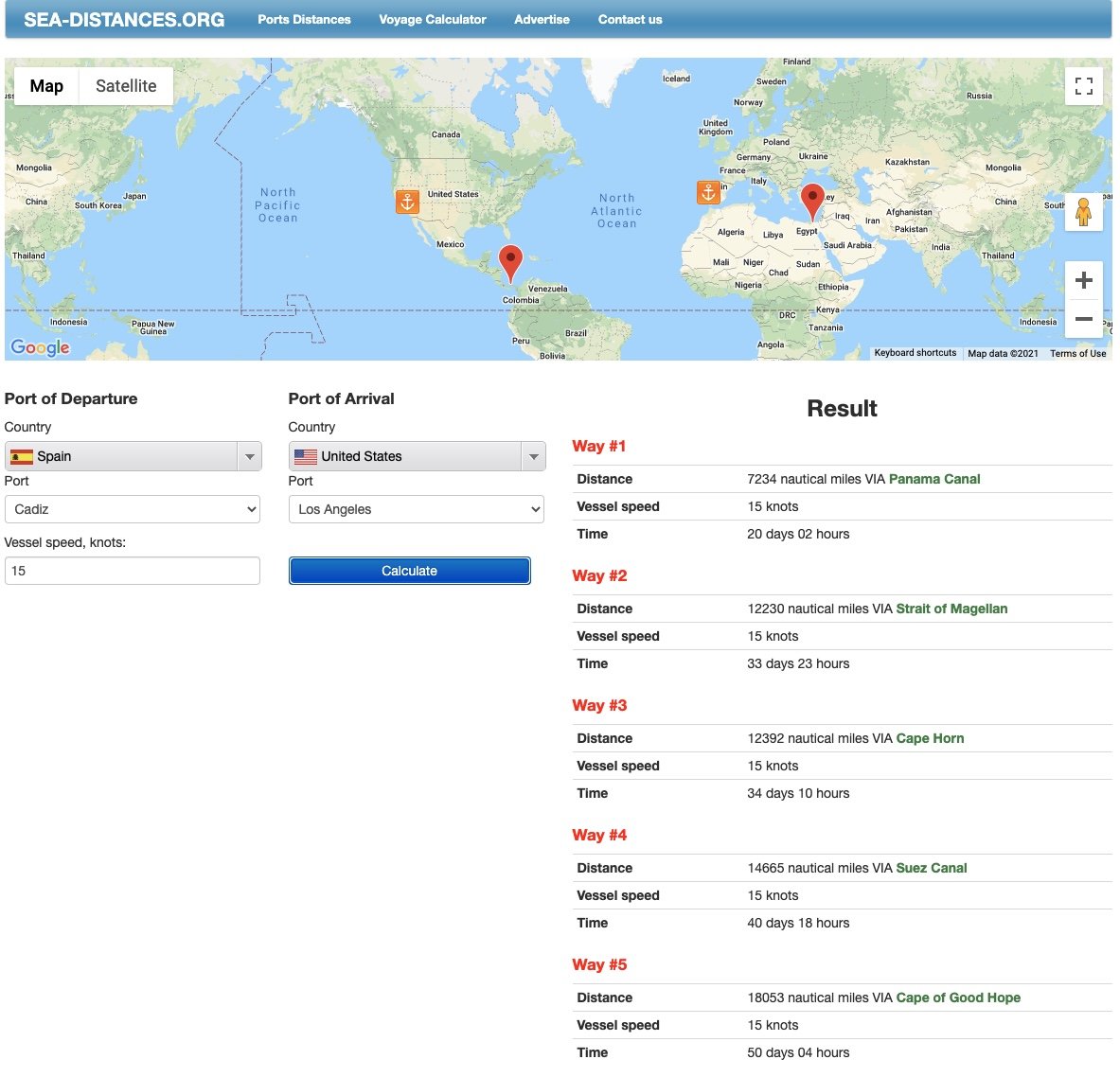This screenshot has height=1077, width=1120.
Task: Click the Way #4 heading
Action: [599, 835]
